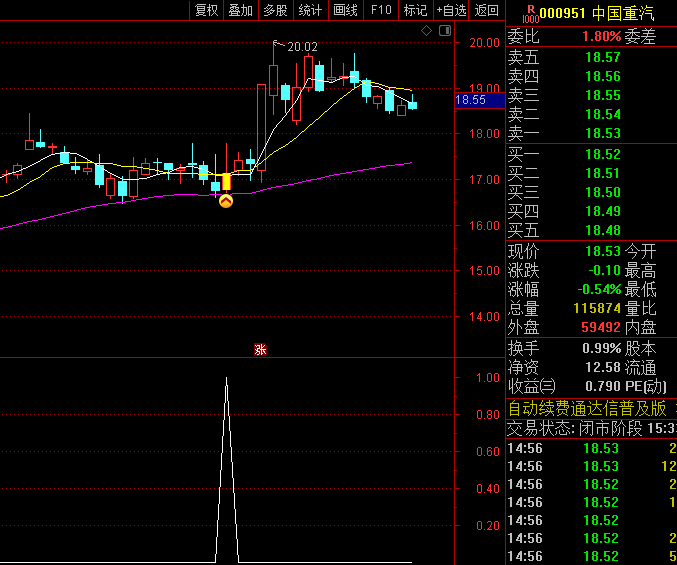677x565 pixels.
Task: Click the PE(动) label
Action: (x=646, y=386)
